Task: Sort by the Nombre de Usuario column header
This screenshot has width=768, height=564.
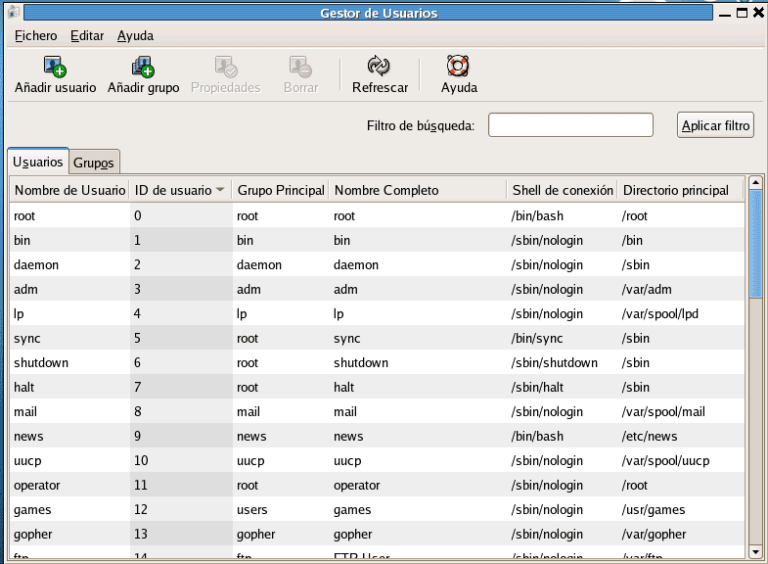Action: coord(70,190)
